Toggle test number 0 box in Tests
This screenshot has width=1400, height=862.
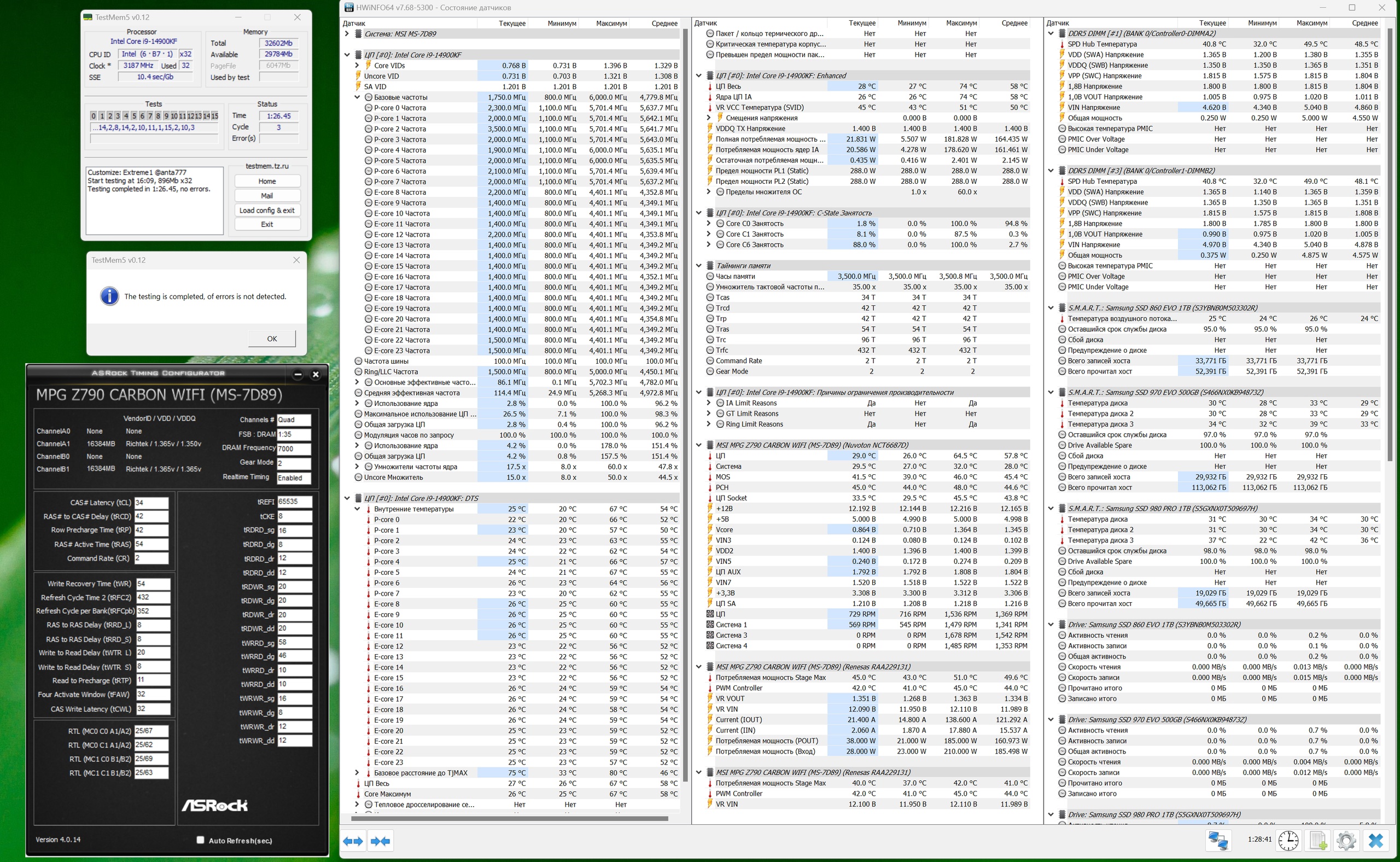pos(94,116)
